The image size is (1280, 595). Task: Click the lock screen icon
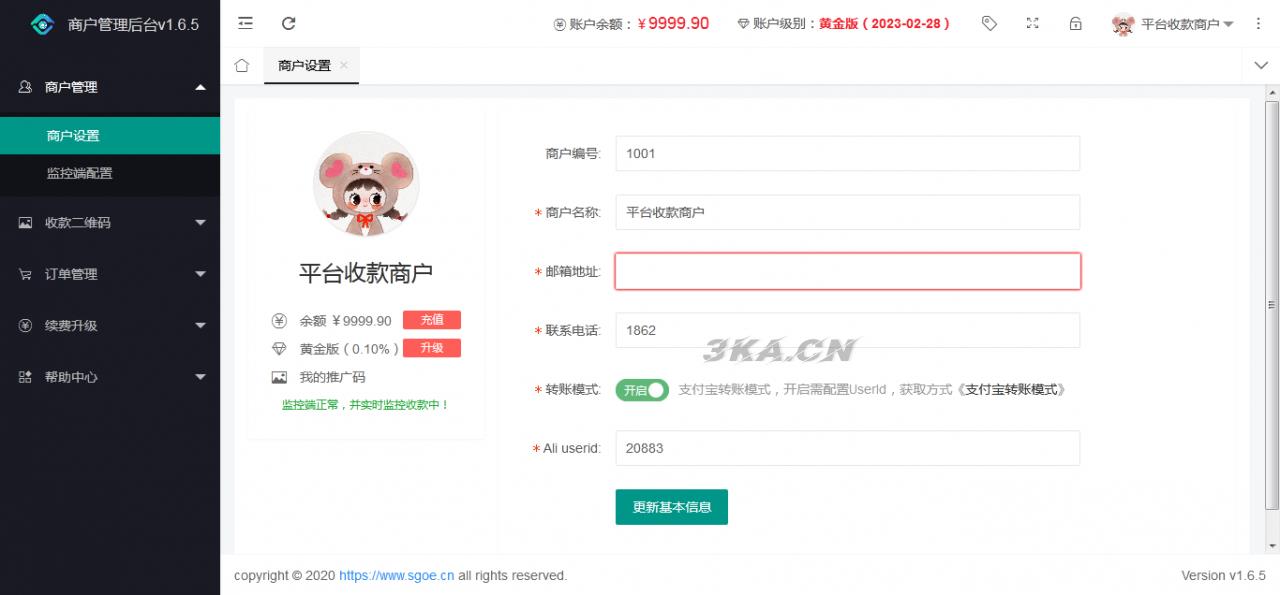click(x=1075, y=23)
